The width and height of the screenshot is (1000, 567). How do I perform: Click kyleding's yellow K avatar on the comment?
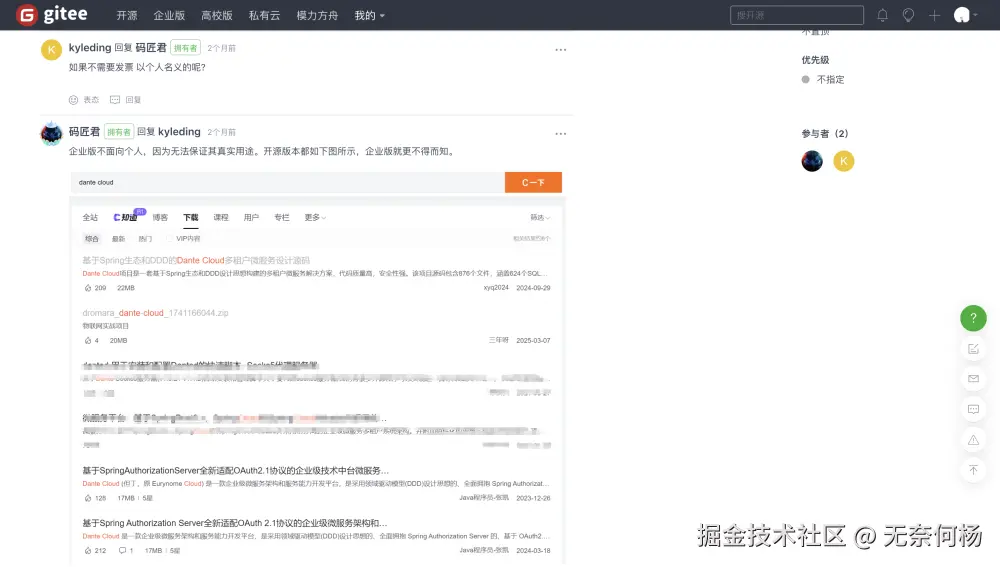tap(52, 50)
